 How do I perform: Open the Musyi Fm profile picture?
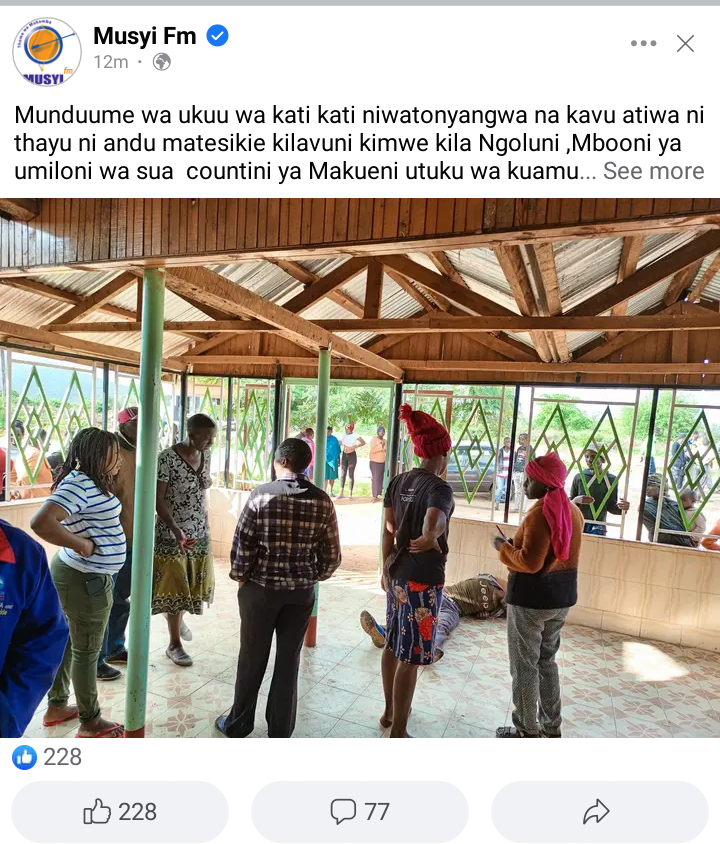pyautogui.click(x=47, y=51)
